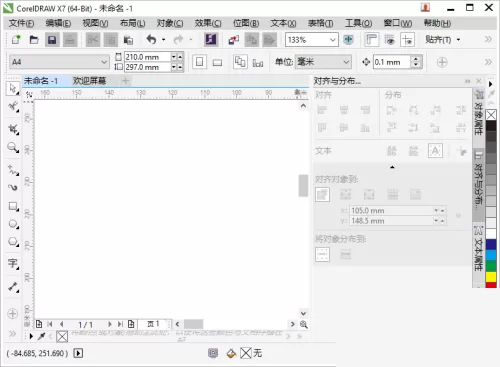Viewport: 500px width, 367px height.
Task: Toggle show grid button
Action: pyautogui.click(x=389, y=39)
